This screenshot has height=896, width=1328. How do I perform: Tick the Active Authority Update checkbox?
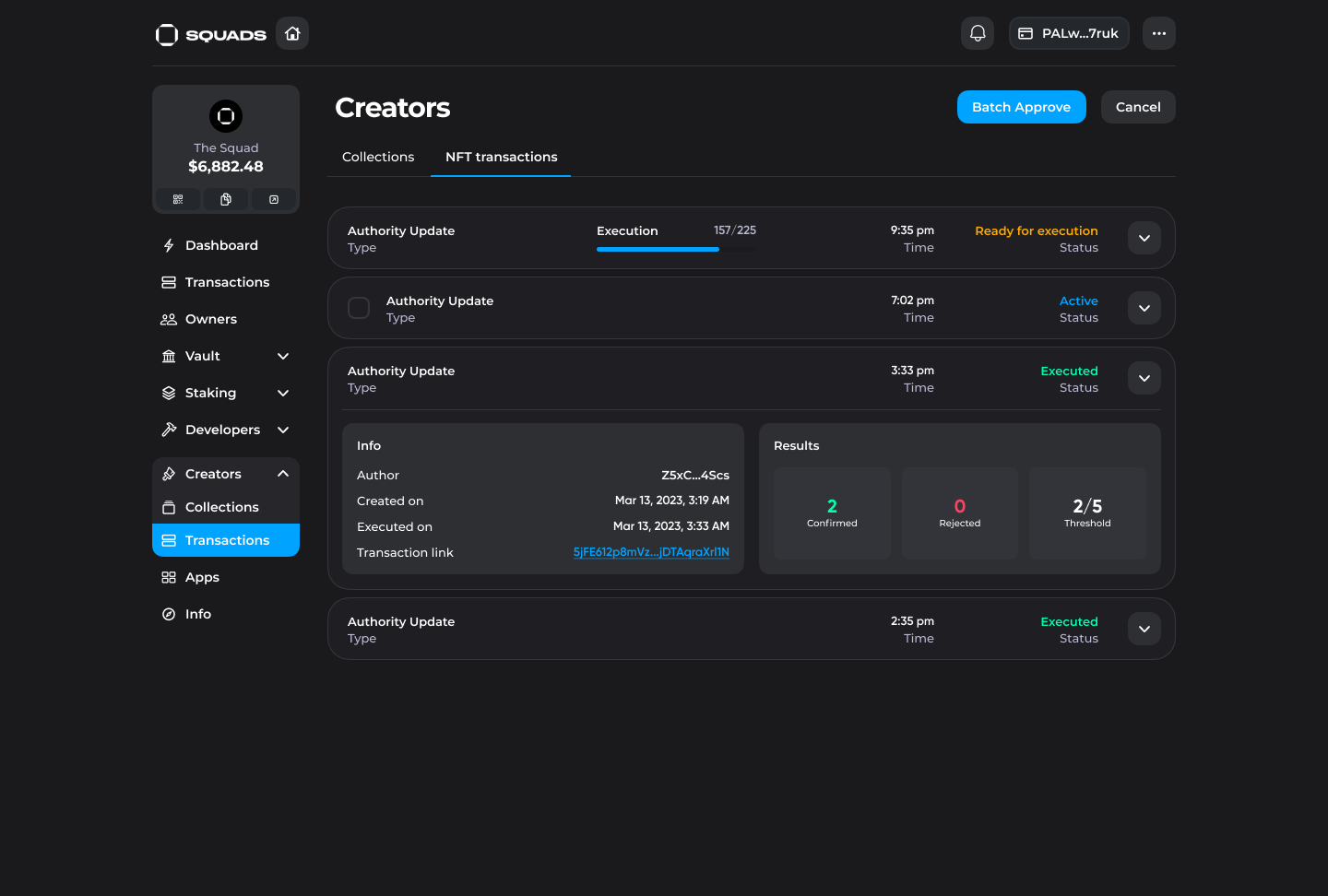(x=359, y=308)
